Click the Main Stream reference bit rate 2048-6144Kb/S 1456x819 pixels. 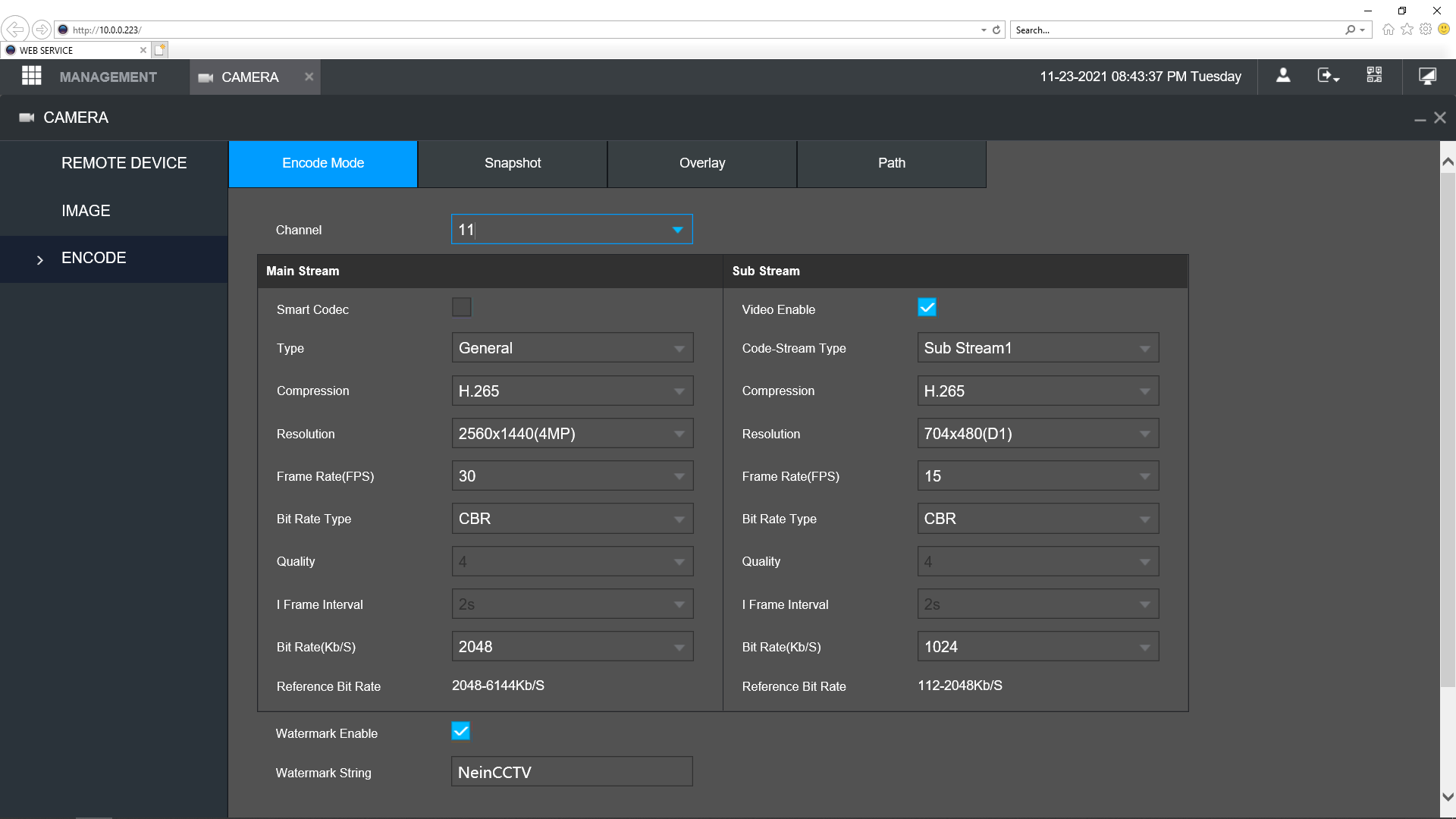point(498,686)
